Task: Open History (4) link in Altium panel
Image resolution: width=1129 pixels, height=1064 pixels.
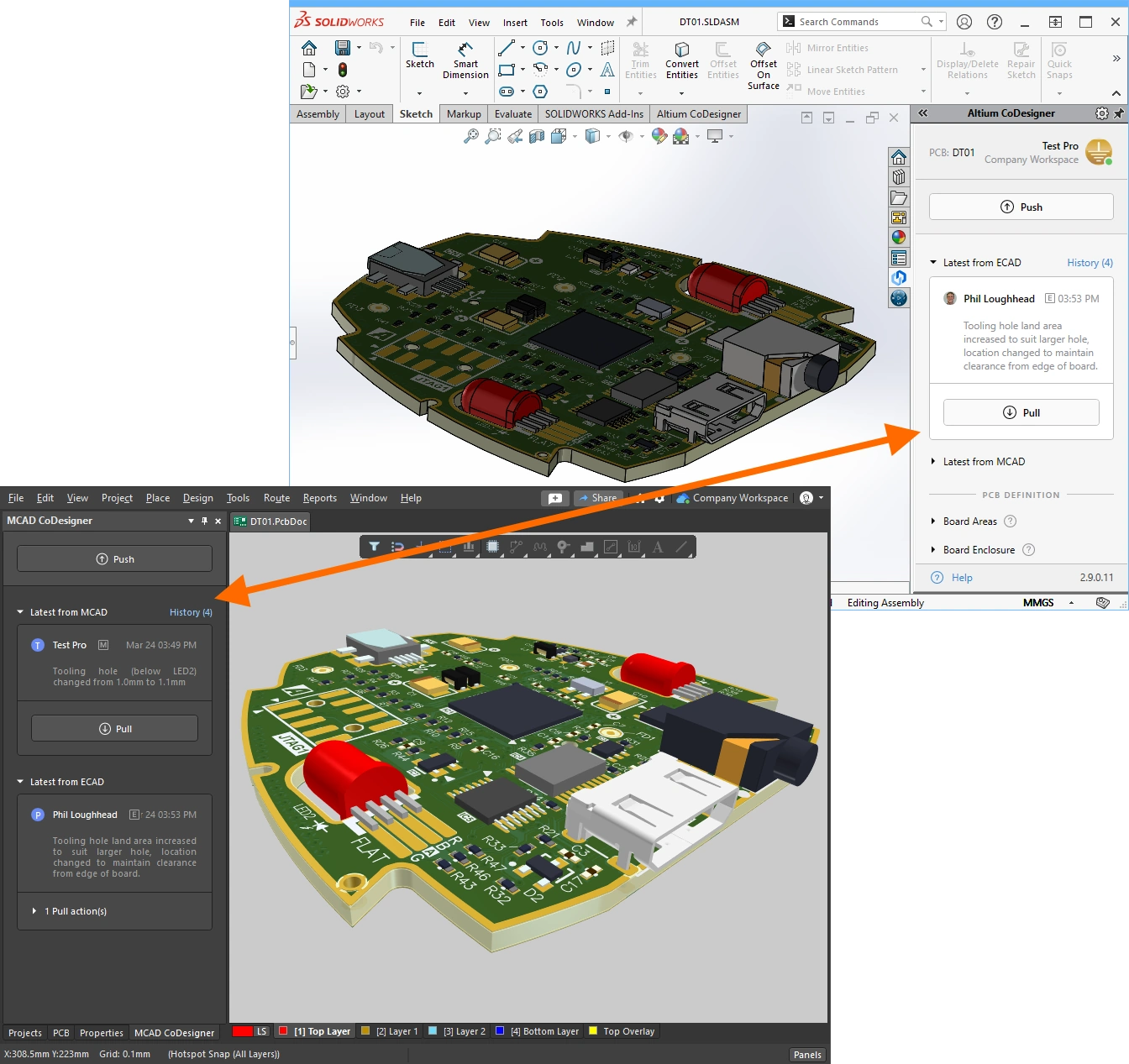Action: coord(191,612)
